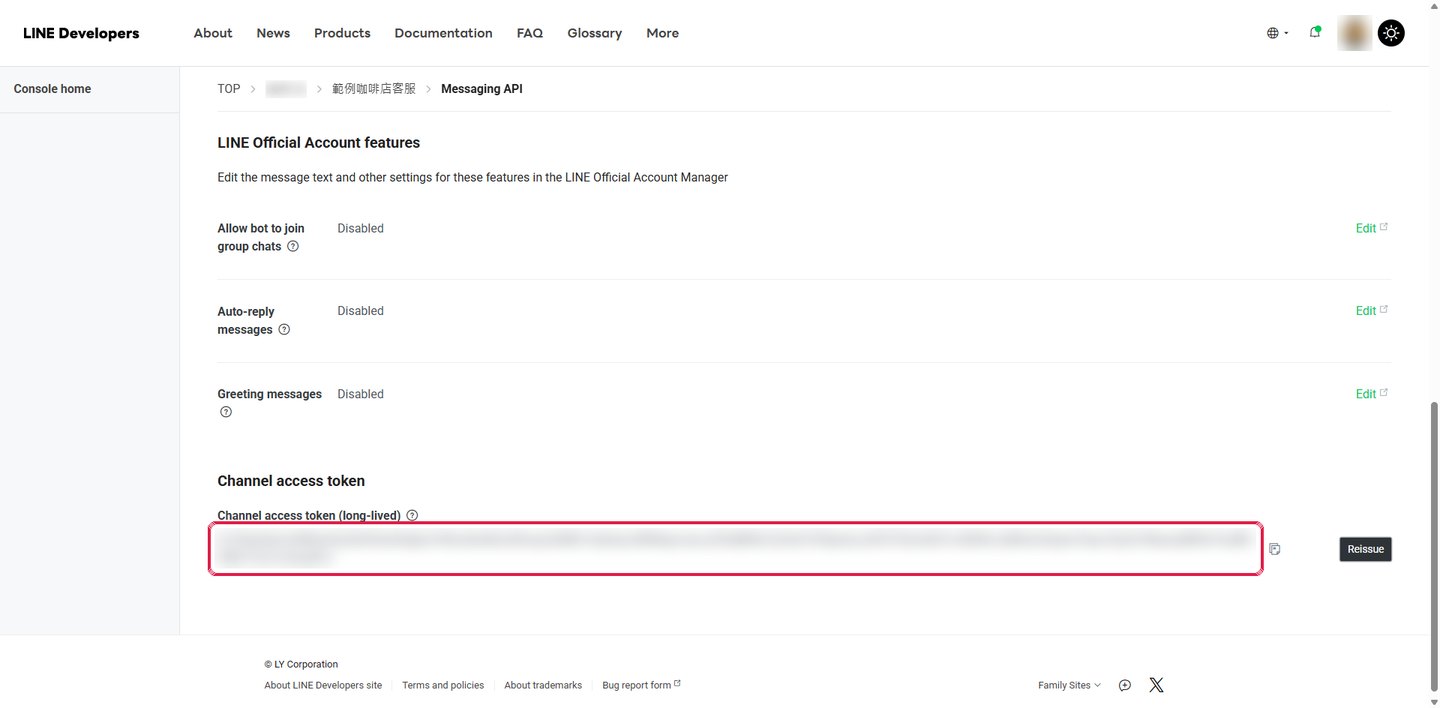Open the Products menu

coord(342,33)
